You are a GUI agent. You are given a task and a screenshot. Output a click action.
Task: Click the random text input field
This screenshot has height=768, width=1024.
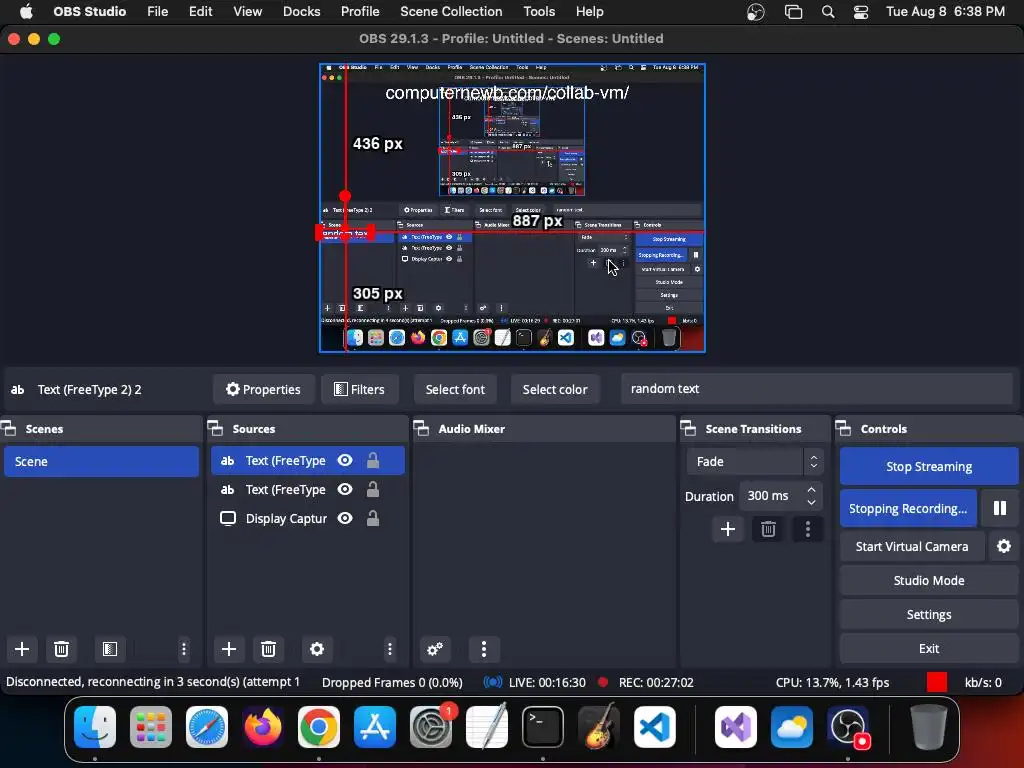(816, 389)
